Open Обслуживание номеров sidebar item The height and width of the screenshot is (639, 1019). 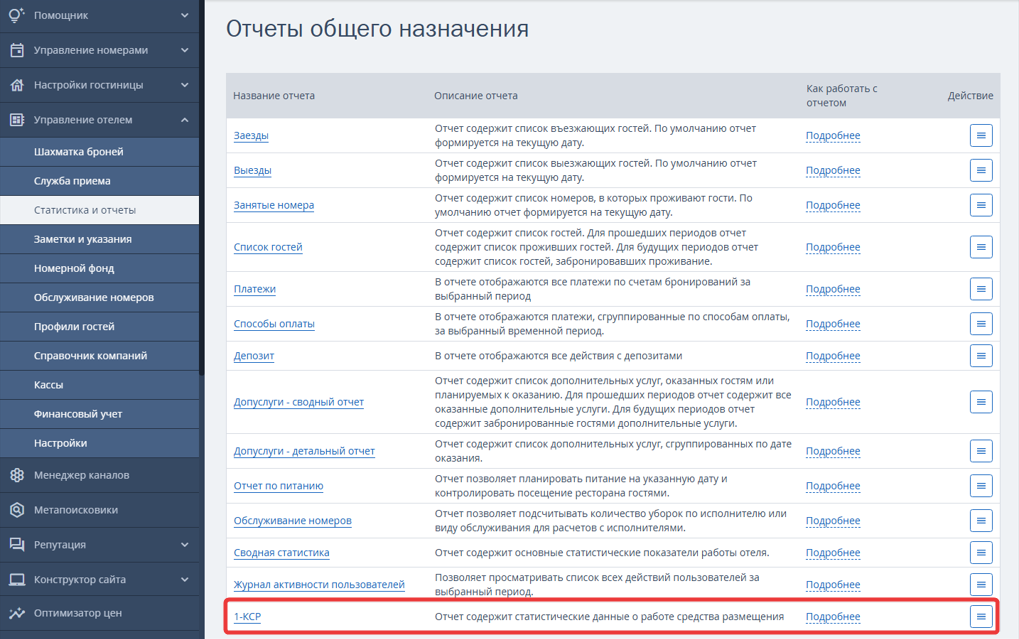[x=99, y=297]
